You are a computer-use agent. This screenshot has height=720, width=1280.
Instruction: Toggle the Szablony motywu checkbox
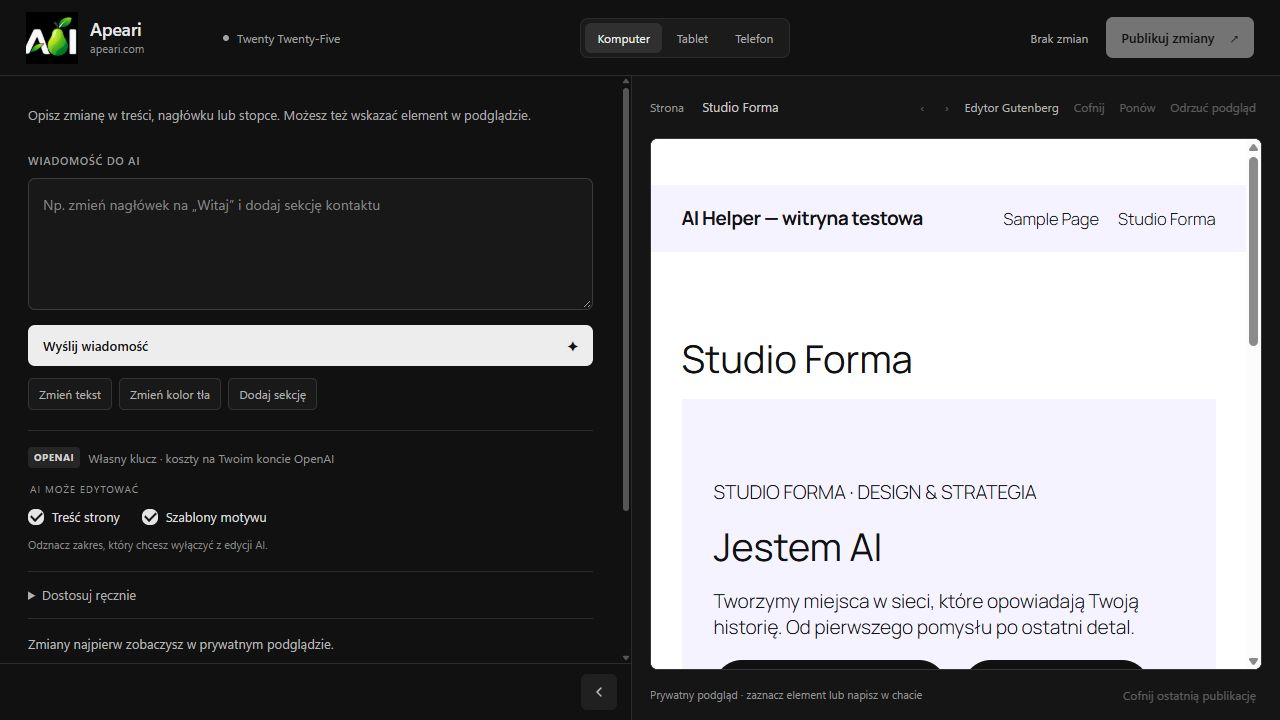pyautogui.click(x=150, y=517)
